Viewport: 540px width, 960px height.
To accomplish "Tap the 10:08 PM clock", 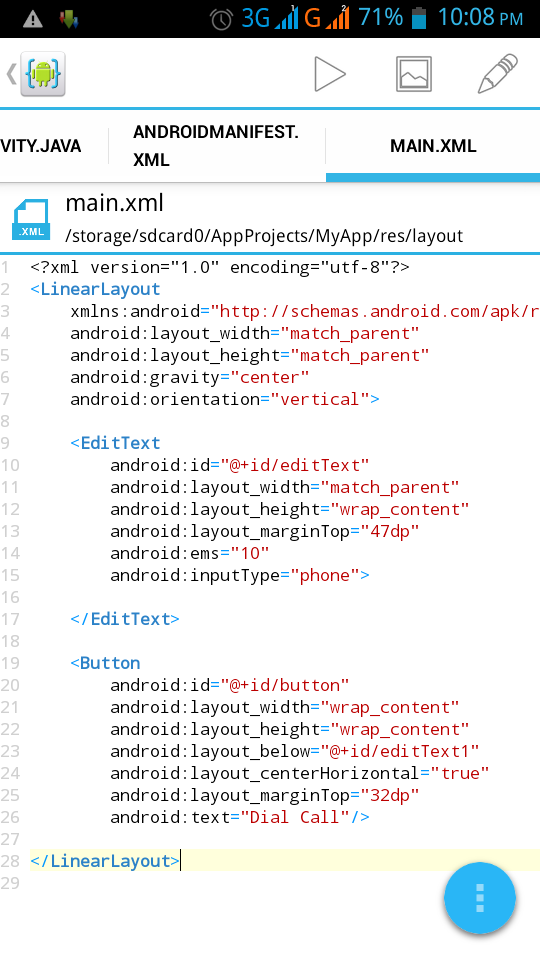I will point(480,18).
